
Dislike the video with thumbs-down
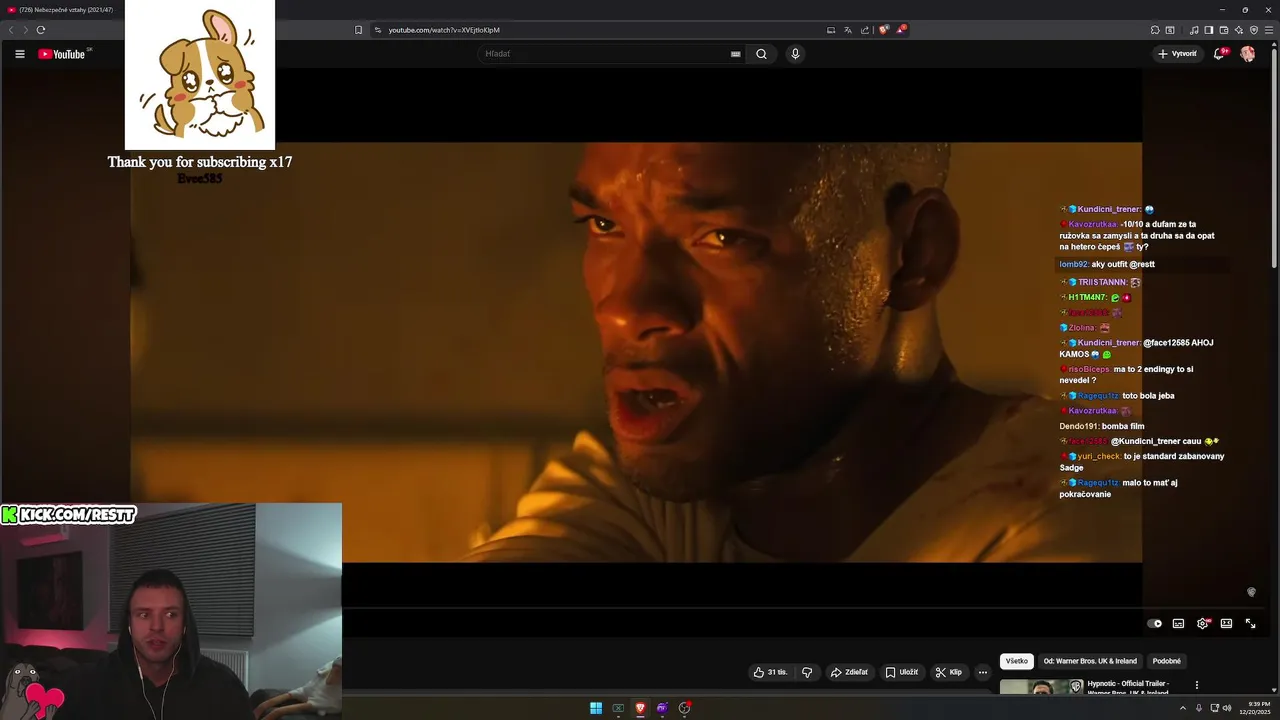[x=807, y=672]
